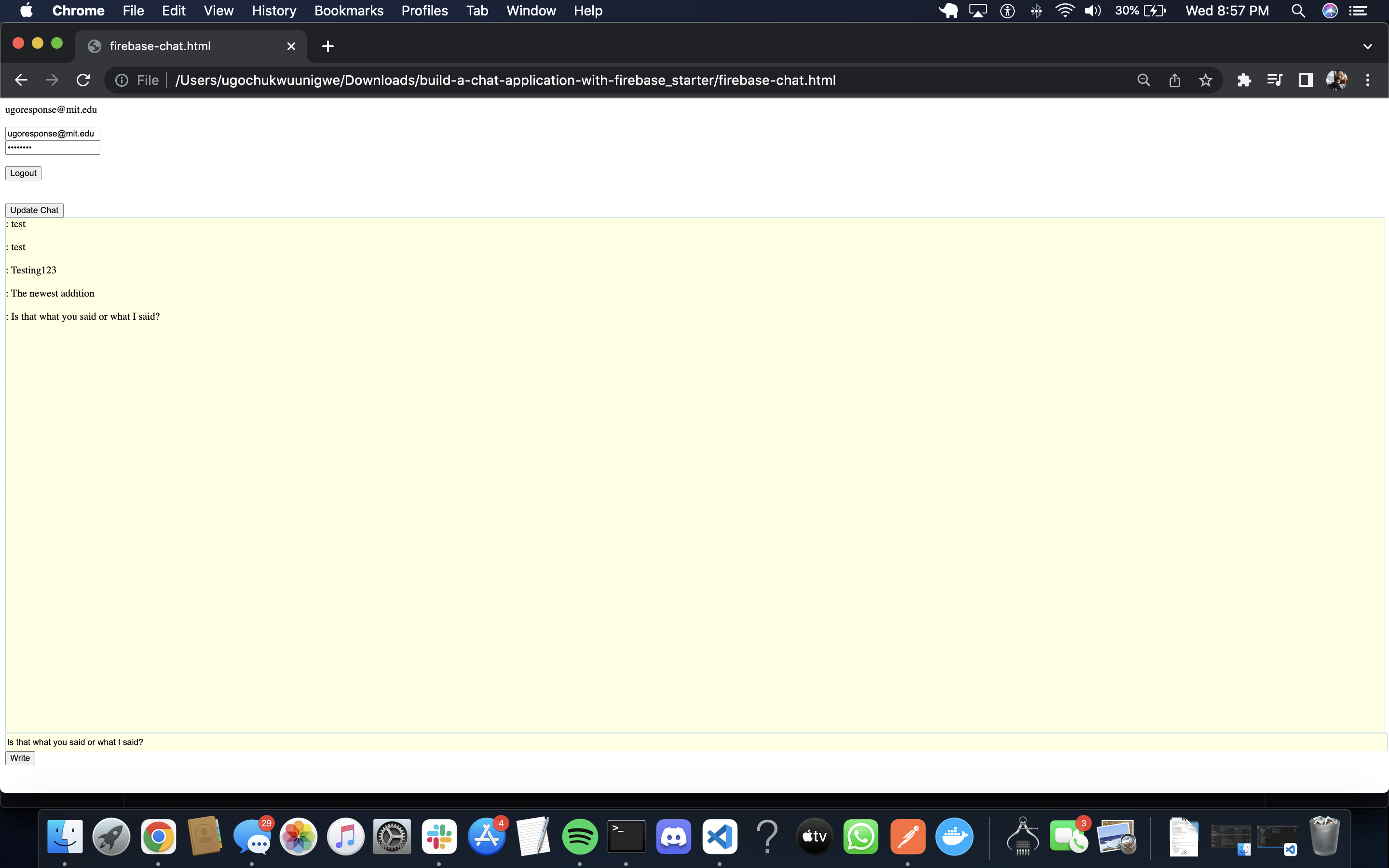Screen dimensions: 1389x868
Task: Open the Bookmarks menu
Action: pos(348,10)
